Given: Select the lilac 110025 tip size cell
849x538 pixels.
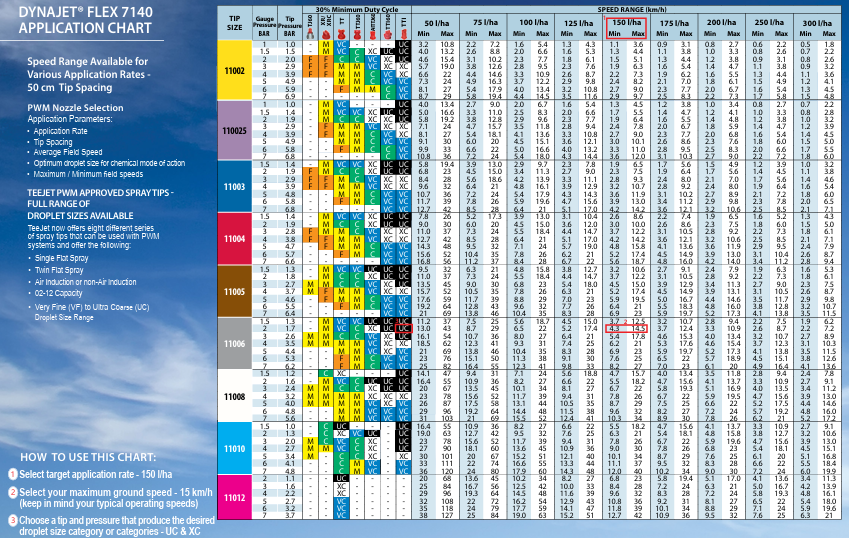Looking at the screenshot, I should pos(234,130).
